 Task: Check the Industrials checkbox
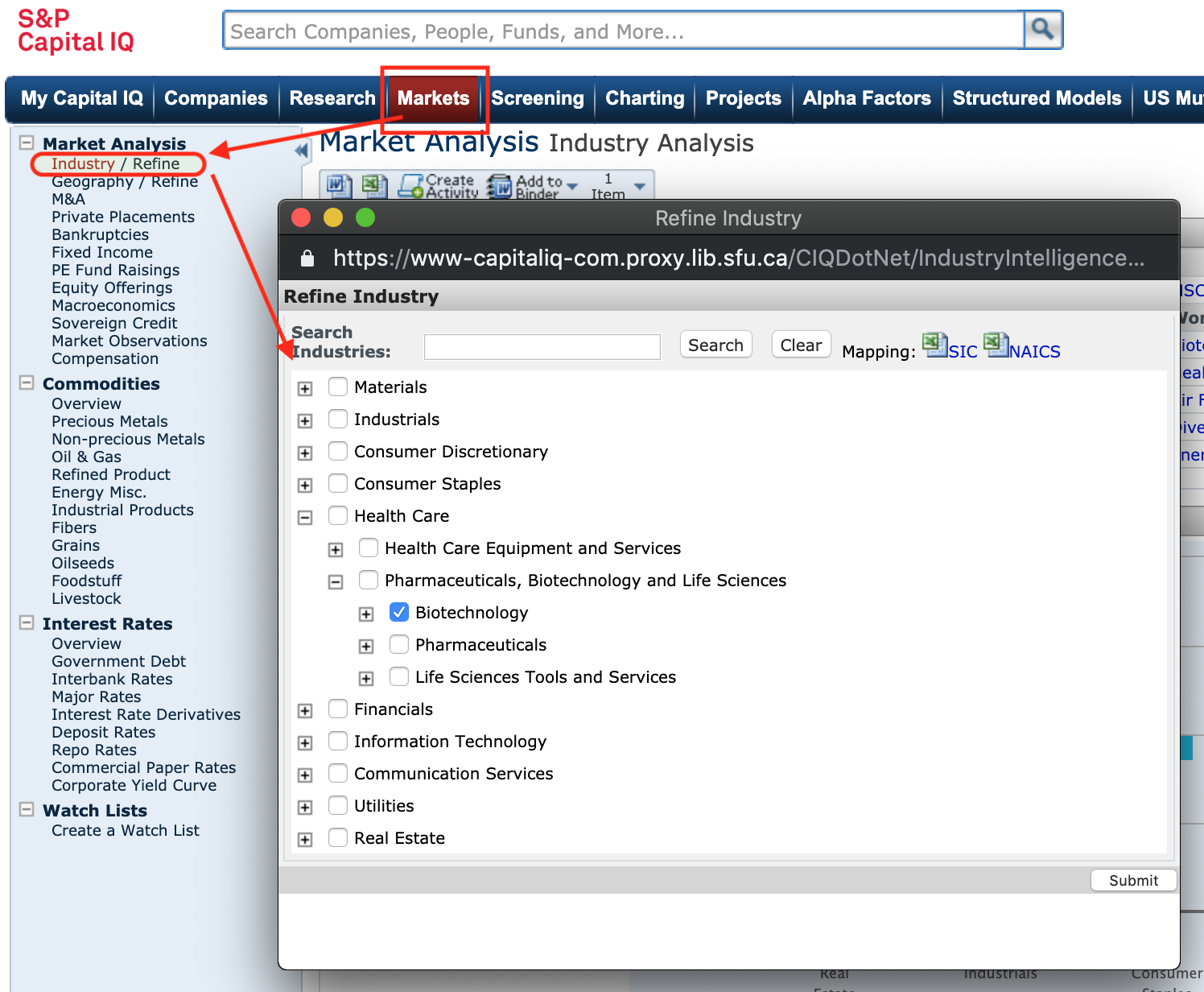(x=338, y=419)
